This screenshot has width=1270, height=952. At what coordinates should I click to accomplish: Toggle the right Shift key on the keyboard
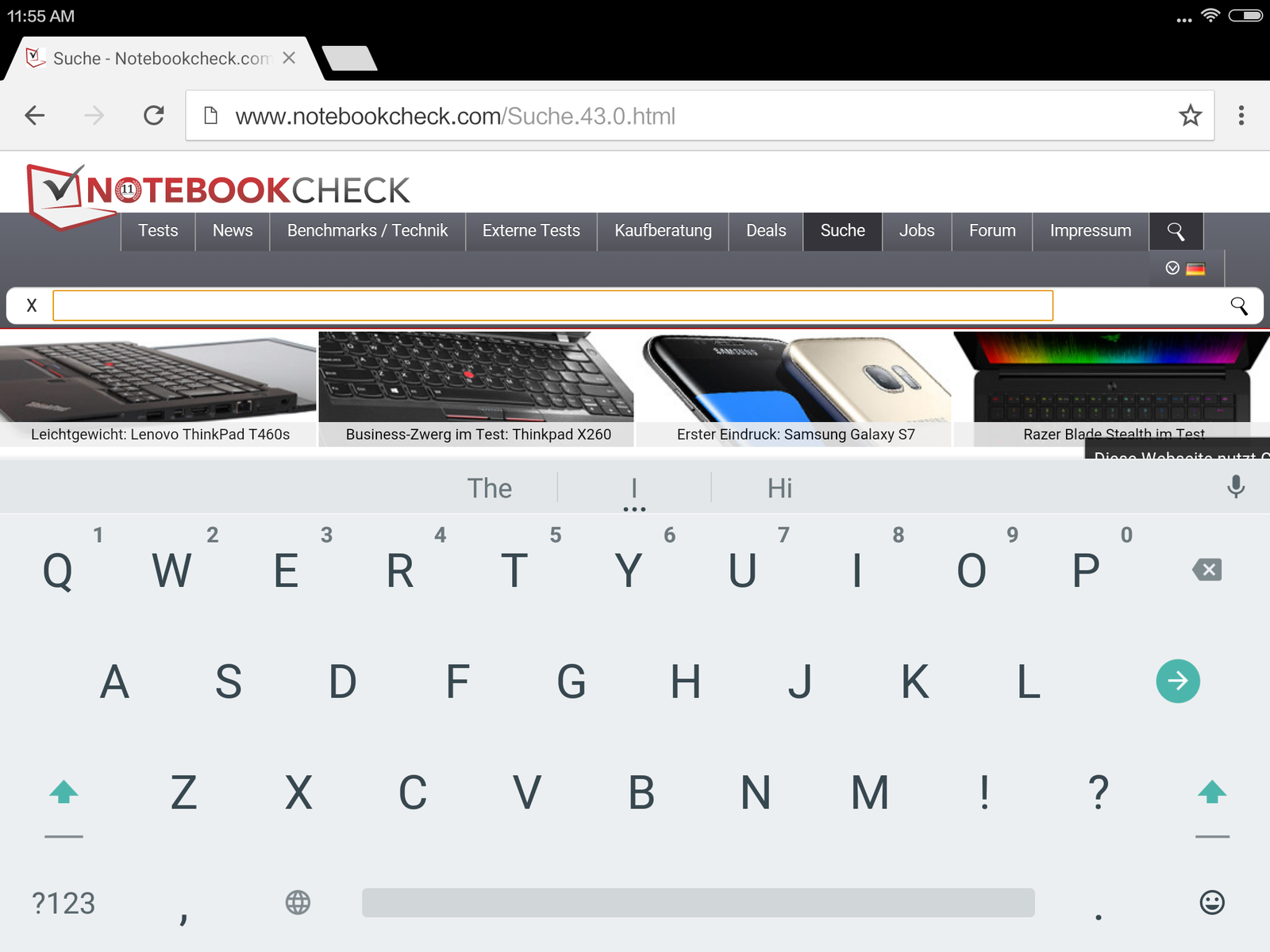(x=1212, y=792)
